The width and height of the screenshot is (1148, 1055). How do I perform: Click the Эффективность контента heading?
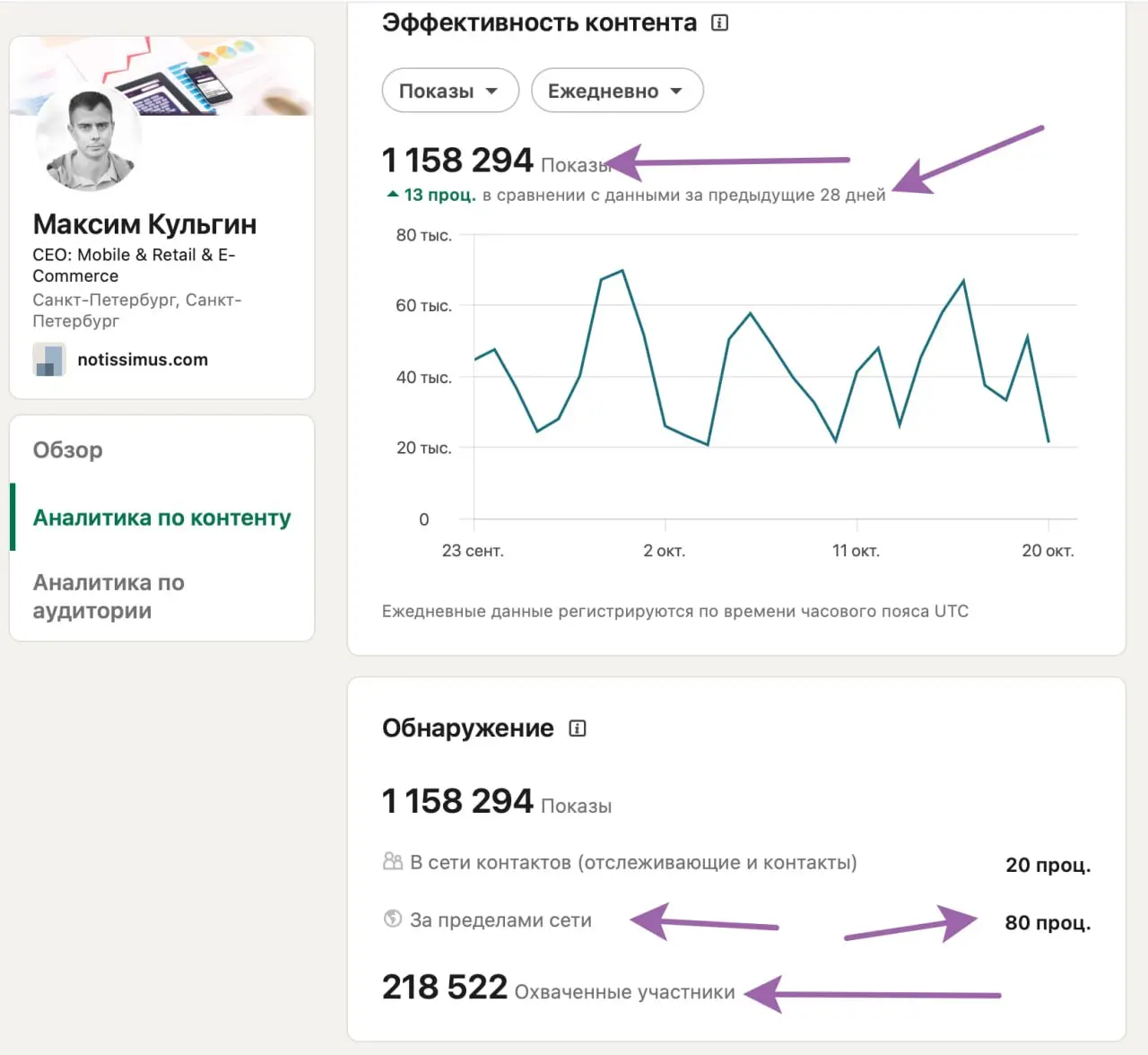[539, 23]
